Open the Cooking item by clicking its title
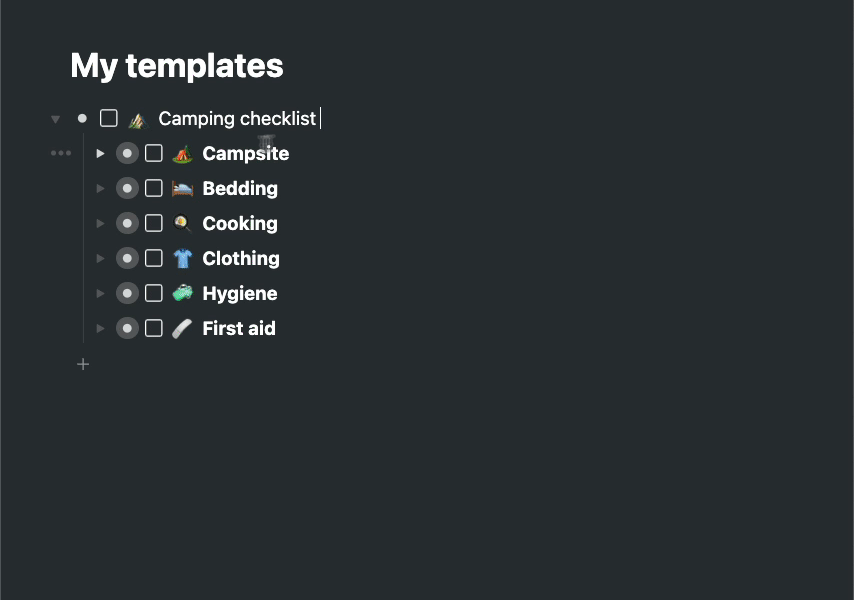 pyautogui.click(x=239, y=223)
